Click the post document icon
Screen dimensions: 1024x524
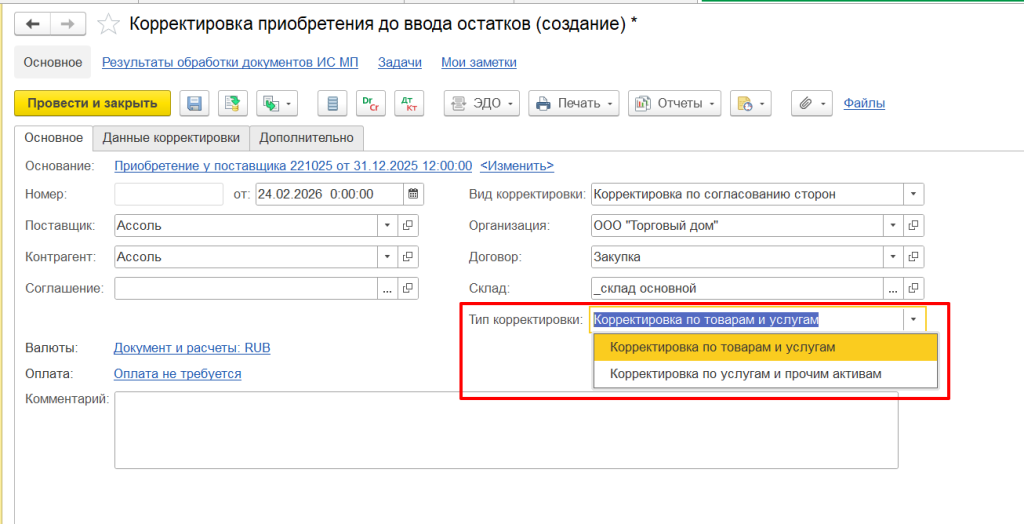pos(233,103)
